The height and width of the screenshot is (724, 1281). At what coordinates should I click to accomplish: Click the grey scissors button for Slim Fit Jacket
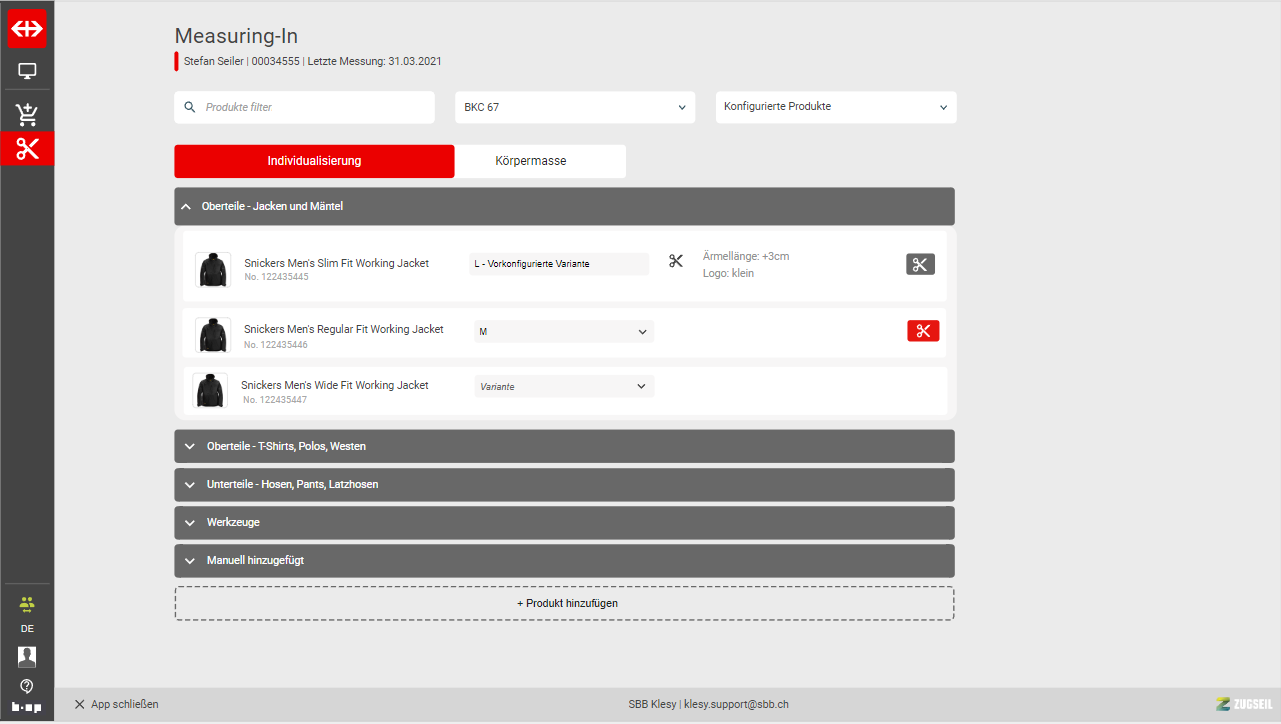[920, 264]
